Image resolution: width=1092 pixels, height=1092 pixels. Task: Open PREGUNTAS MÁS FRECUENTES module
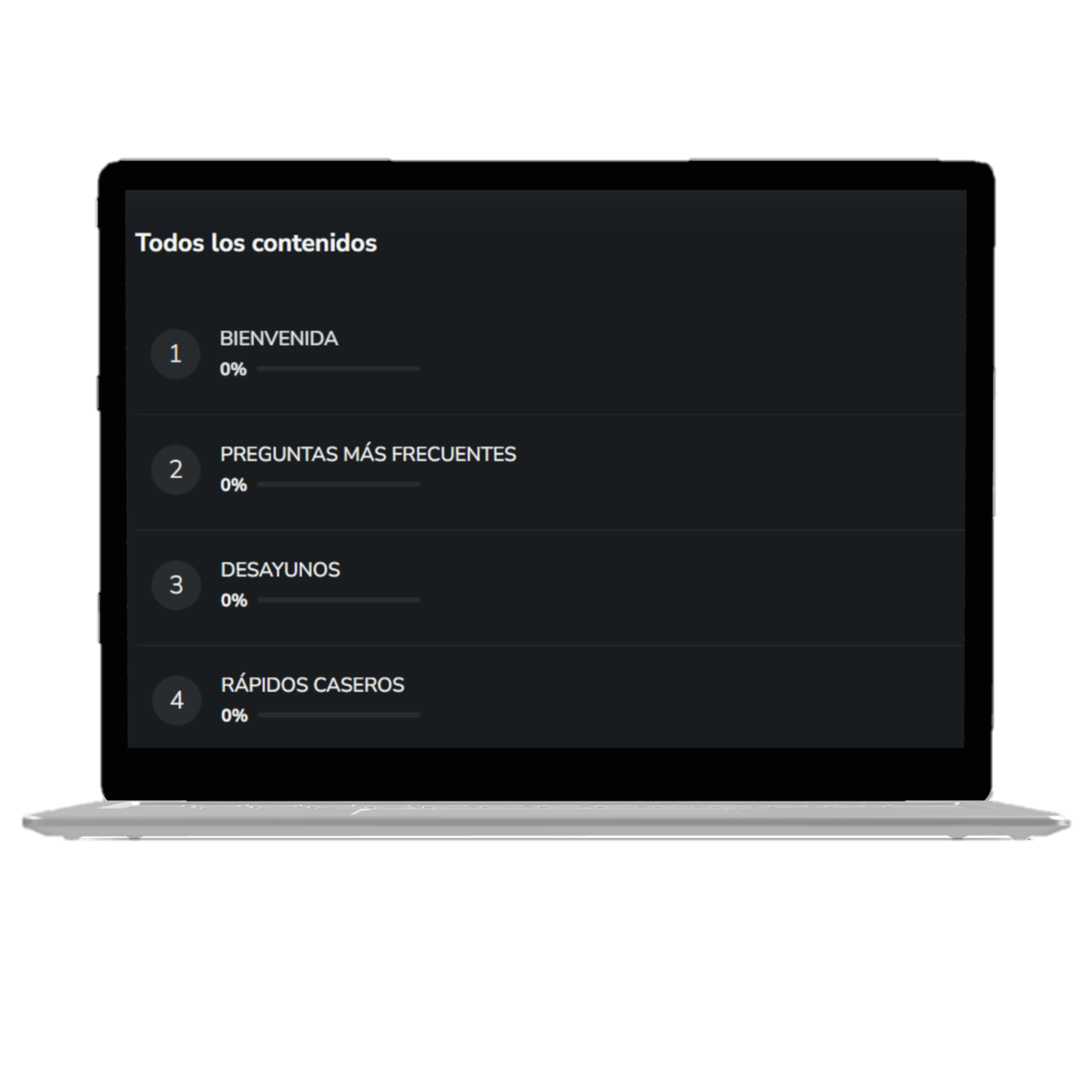pos(368,454)
